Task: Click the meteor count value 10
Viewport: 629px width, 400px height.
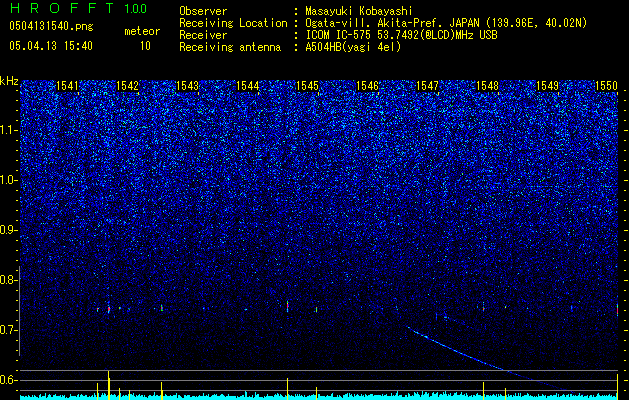Action: click(x=145, y=46)
